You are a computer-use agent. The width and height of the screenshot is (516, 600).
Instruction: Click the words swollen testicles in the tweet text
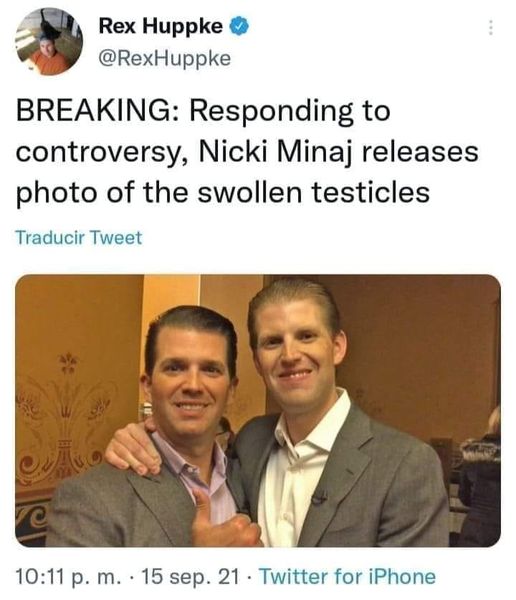click(x=314, y=192)
